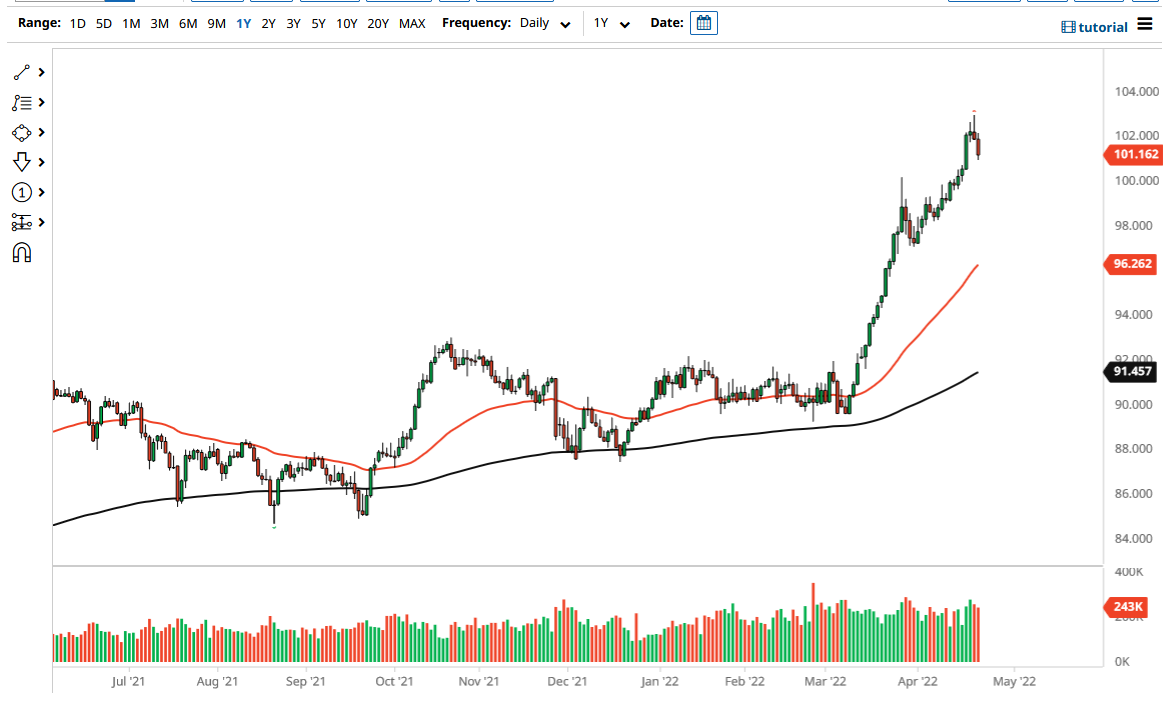Select the shape drawing tool
This screenshot has height=704, width=1168.
(20, 132)
